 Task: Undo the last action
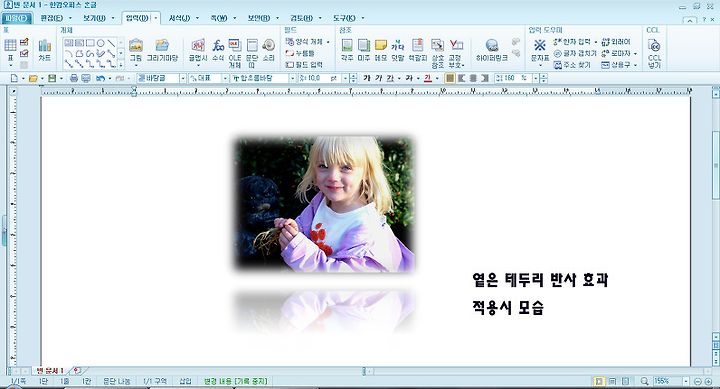tap(100, 79)
